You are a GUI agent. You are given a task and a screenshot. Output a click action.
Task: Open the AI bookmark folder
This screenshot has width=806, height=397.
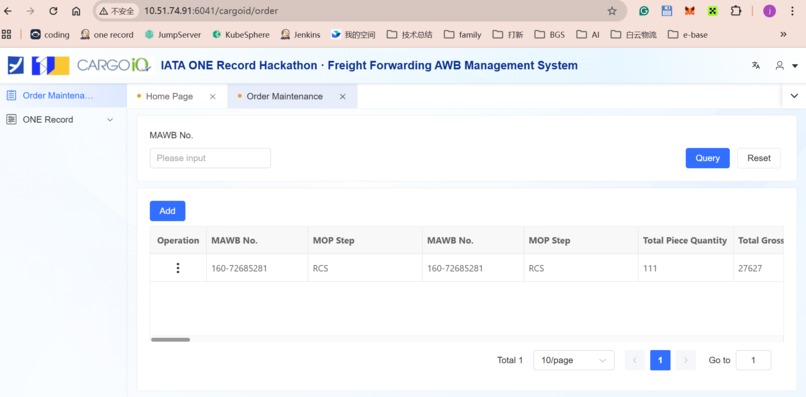[x=588, y=34]
